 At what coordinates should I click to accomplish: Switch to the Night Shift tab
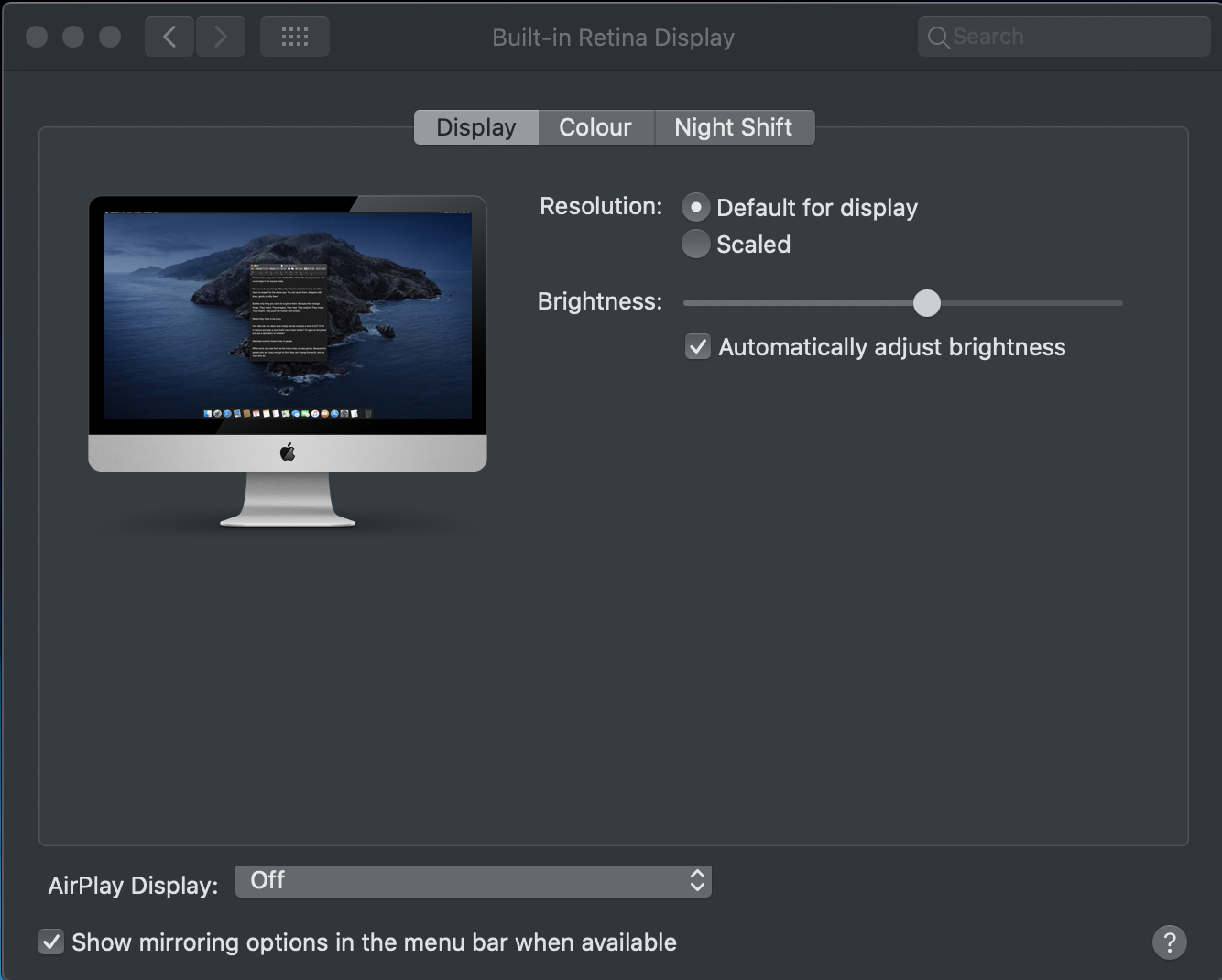pos(734,126)
